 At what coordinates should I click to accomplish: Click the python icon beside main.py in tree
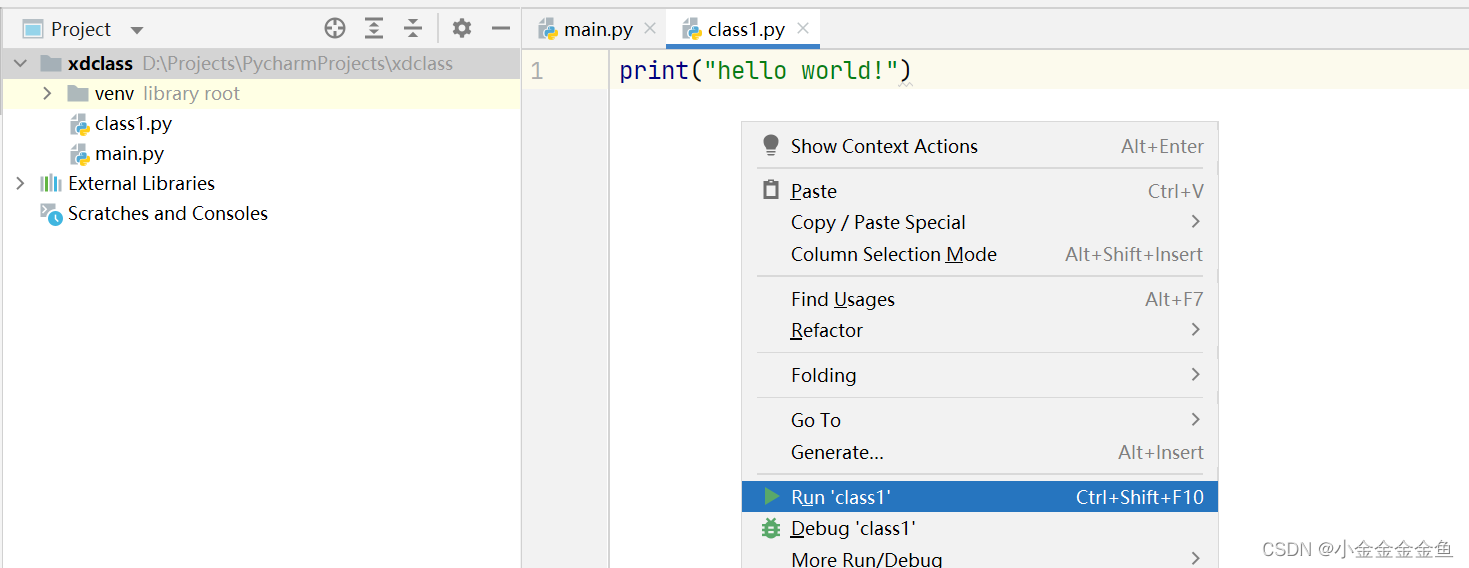click(x=79, y=154)
